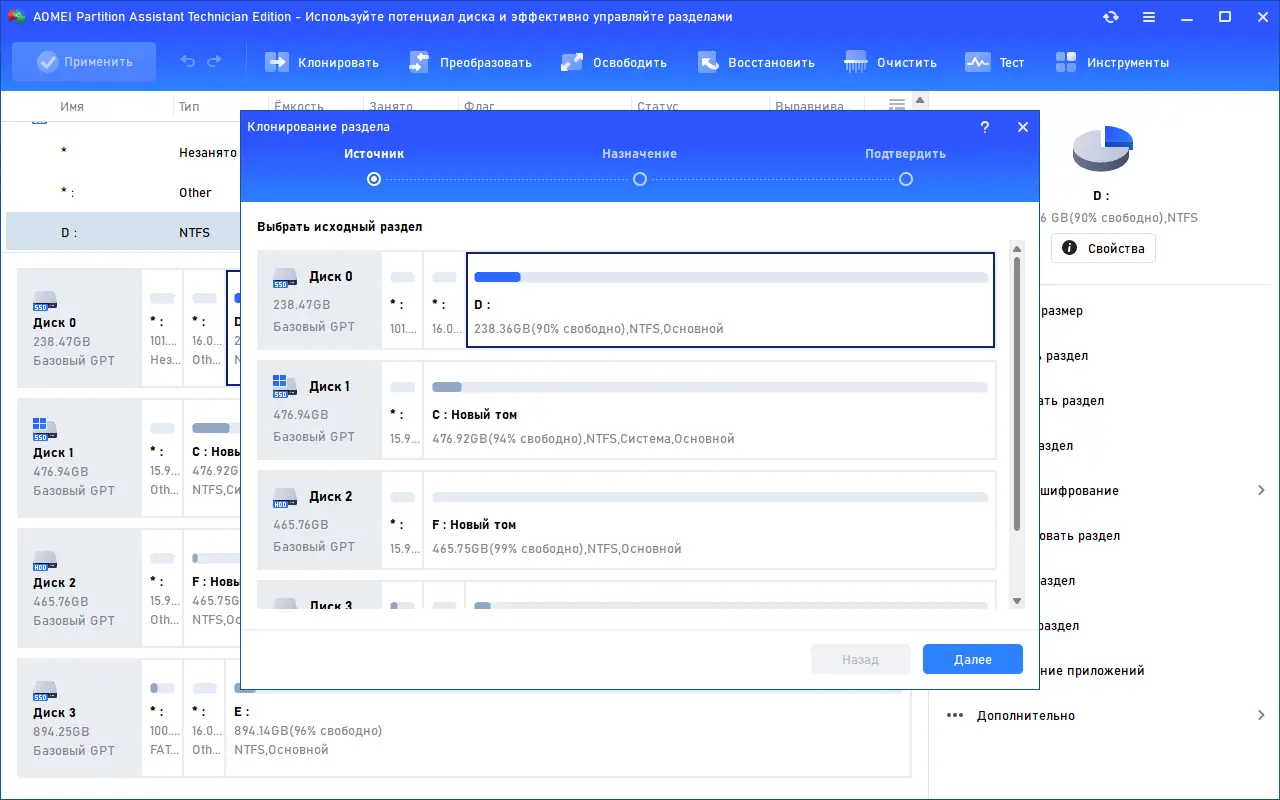Redo the pending operation

[x=214, y=62]
